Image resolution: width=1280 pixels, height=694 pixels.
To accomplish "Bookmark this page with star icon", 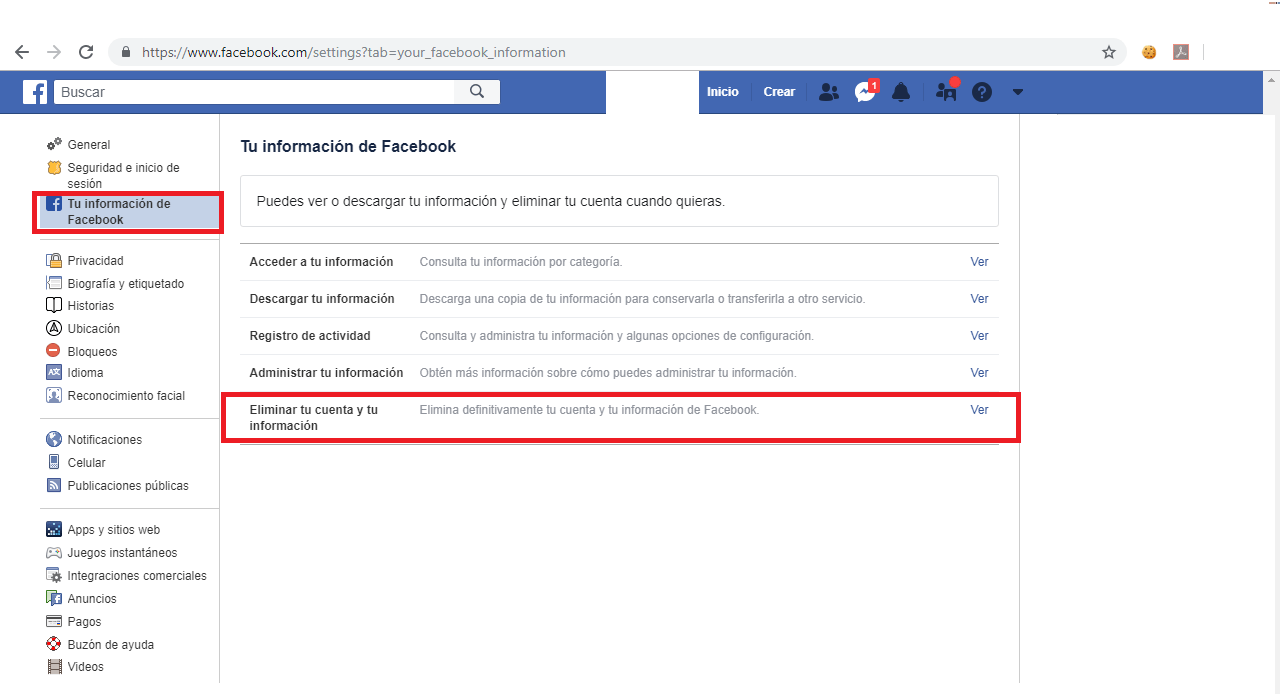I will (x=1108, y=52).
